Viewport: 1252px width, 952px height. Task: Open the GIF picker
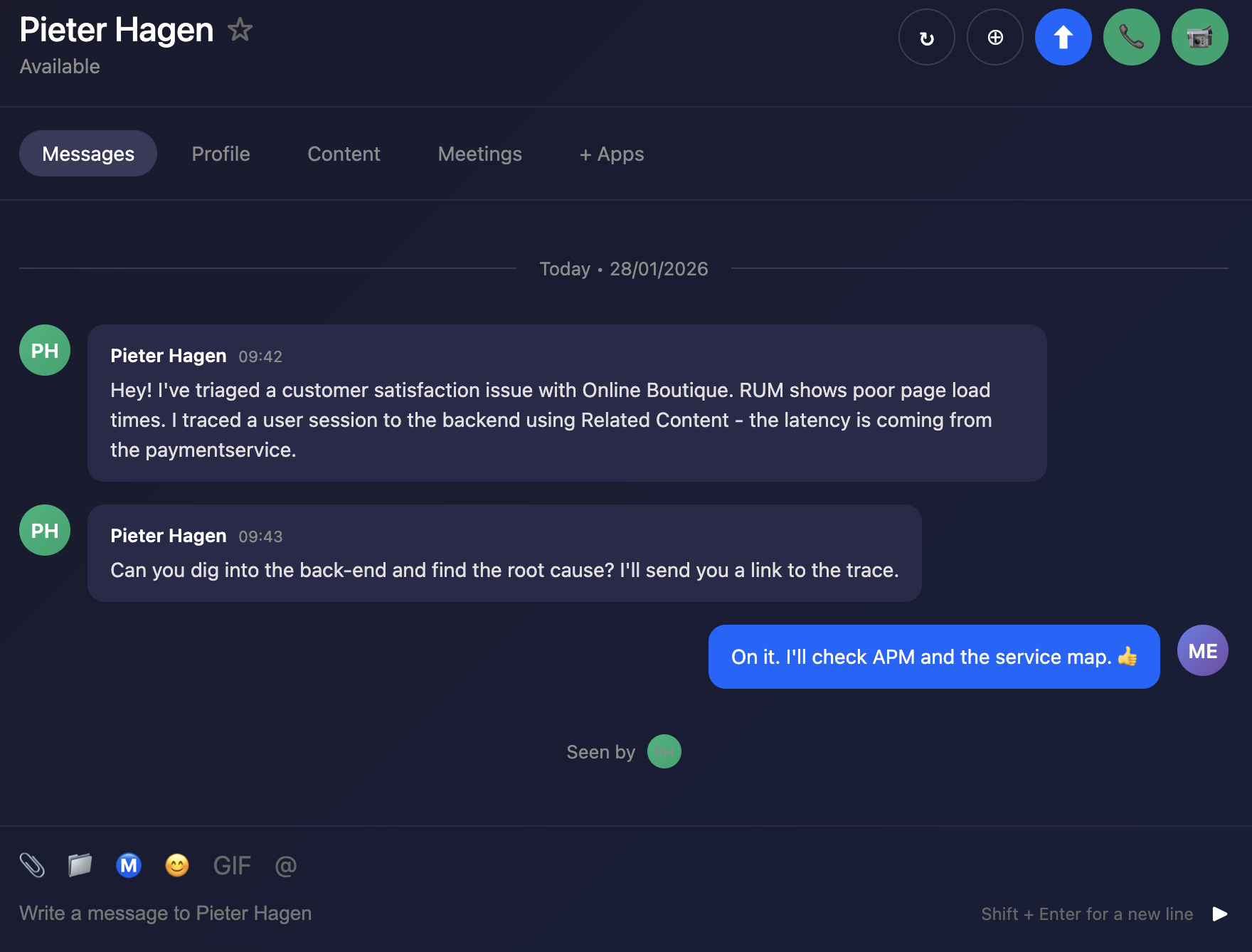point(232,865)
